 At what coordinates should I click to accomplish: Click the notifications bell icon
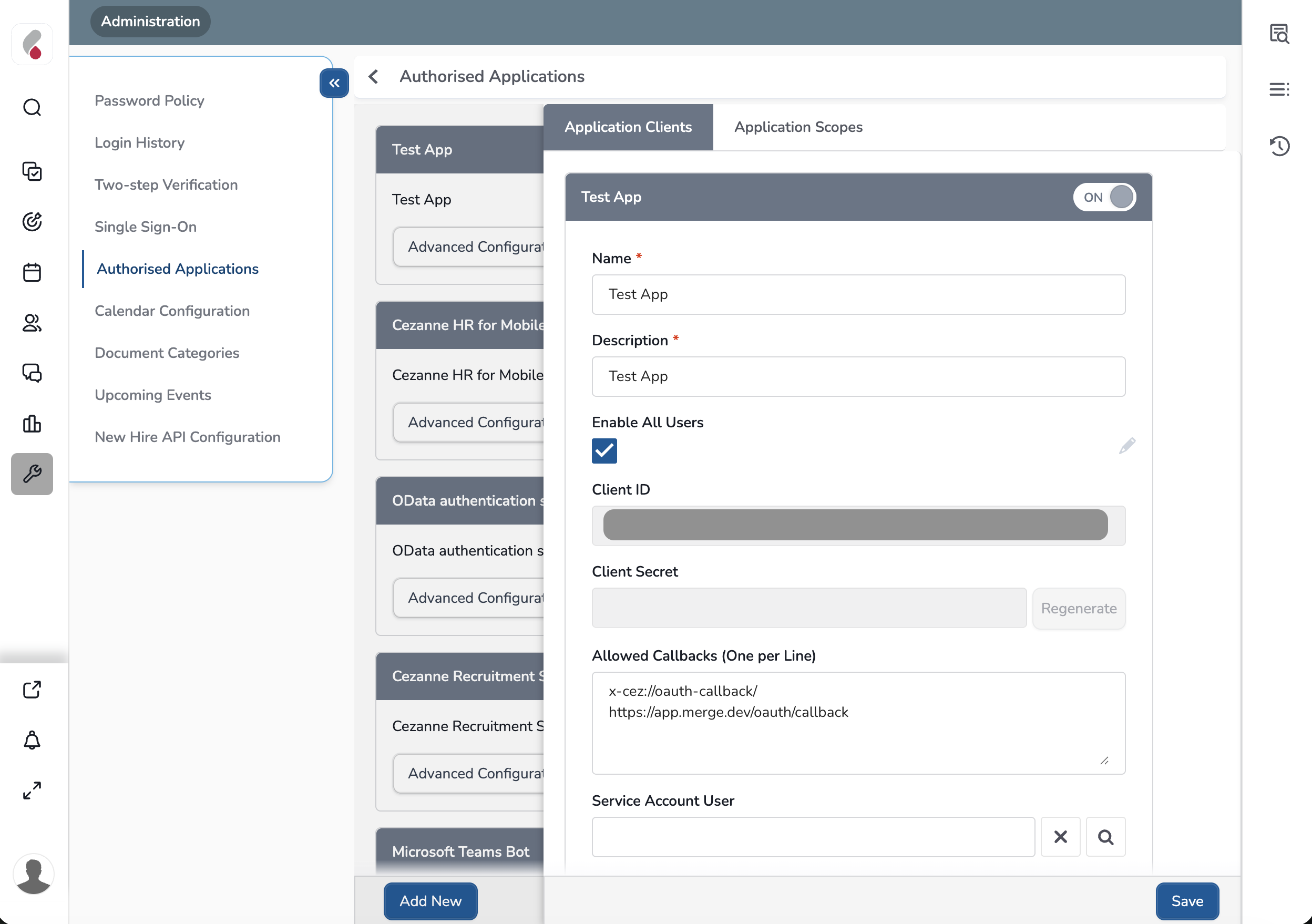(32, 740)
